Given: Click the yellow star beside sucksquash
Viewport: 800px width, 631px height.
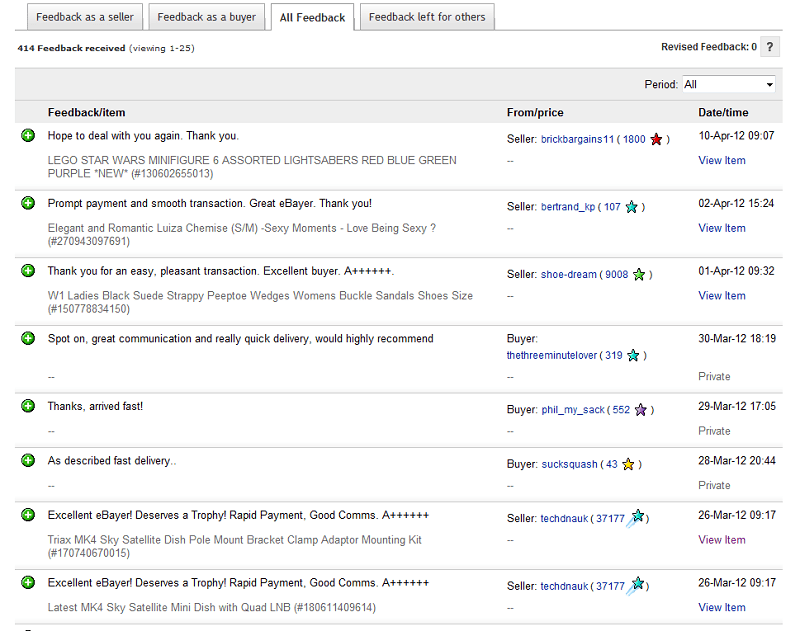Looking at the screenshot, I should click(x=628, y=464).
